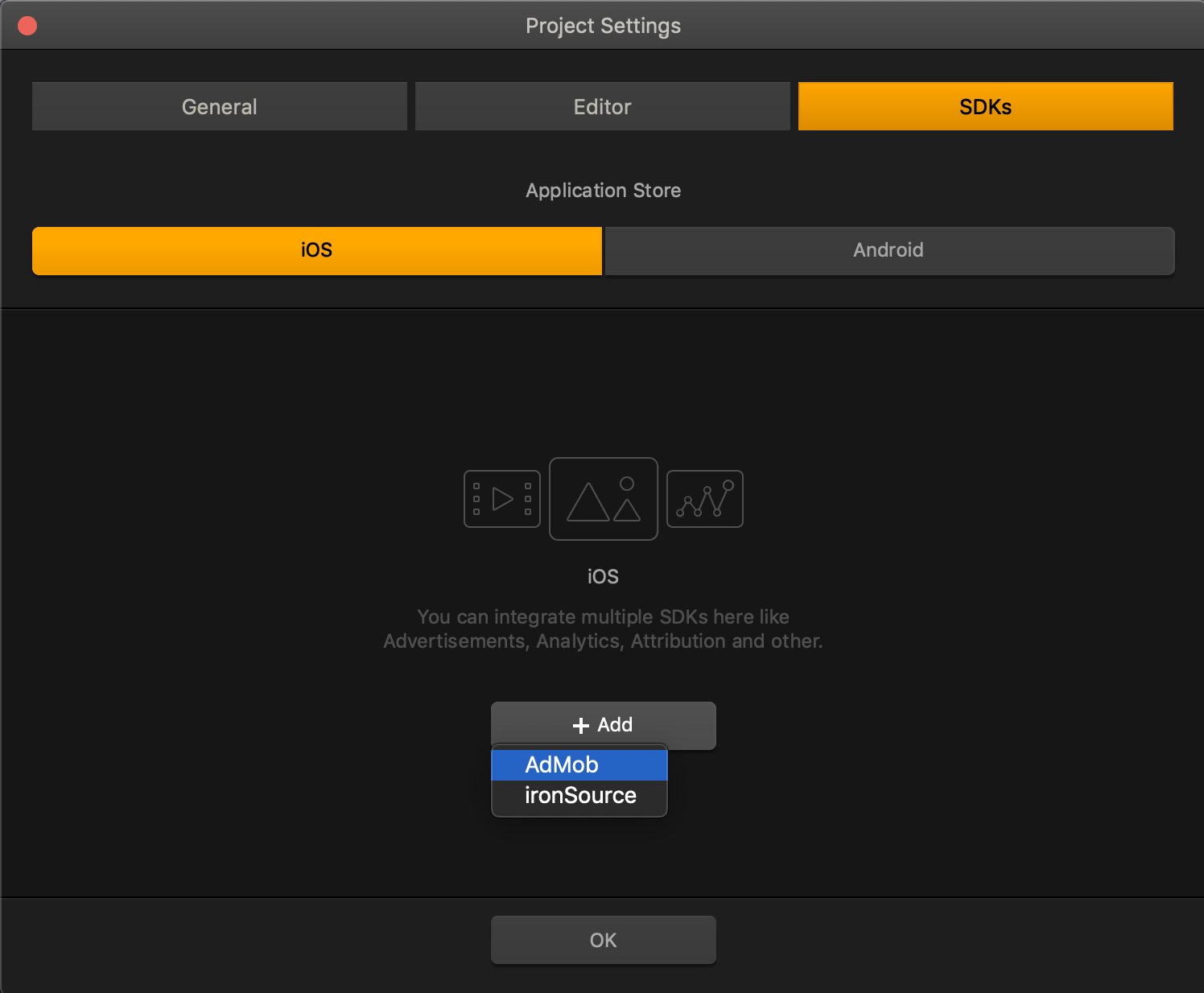Close the Project Settings window
The height and width of the screenshot is (993, 1204).
click(27, 26)
